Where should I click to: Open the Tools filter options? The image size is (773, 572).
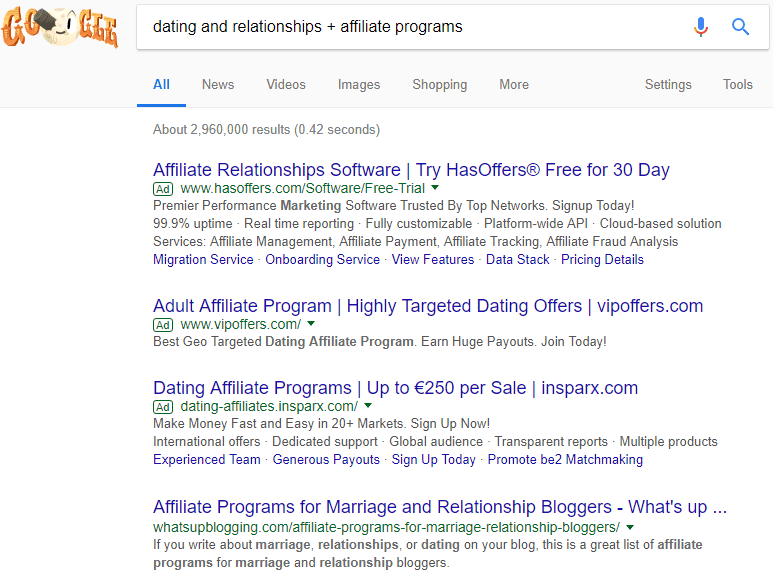738,85
